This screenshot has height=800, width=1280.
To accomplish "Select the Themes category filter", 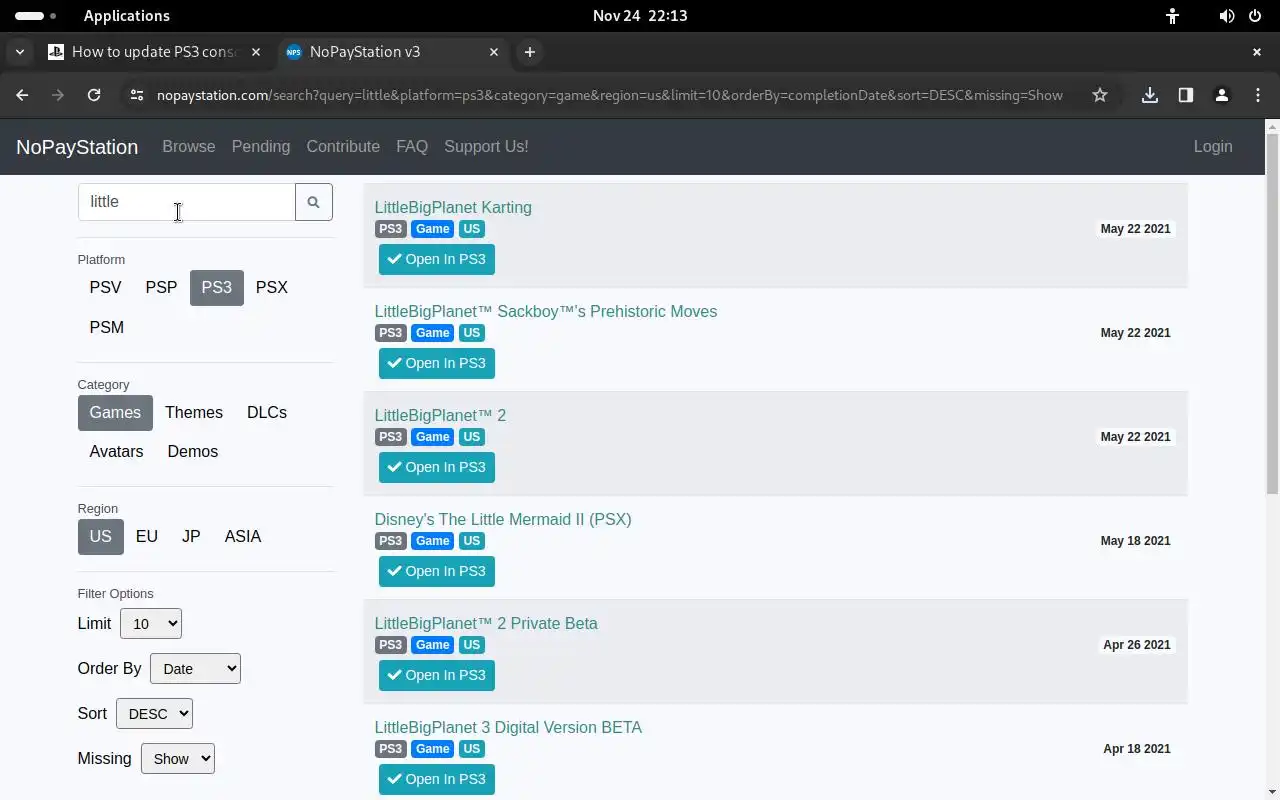I will point(194,412).
